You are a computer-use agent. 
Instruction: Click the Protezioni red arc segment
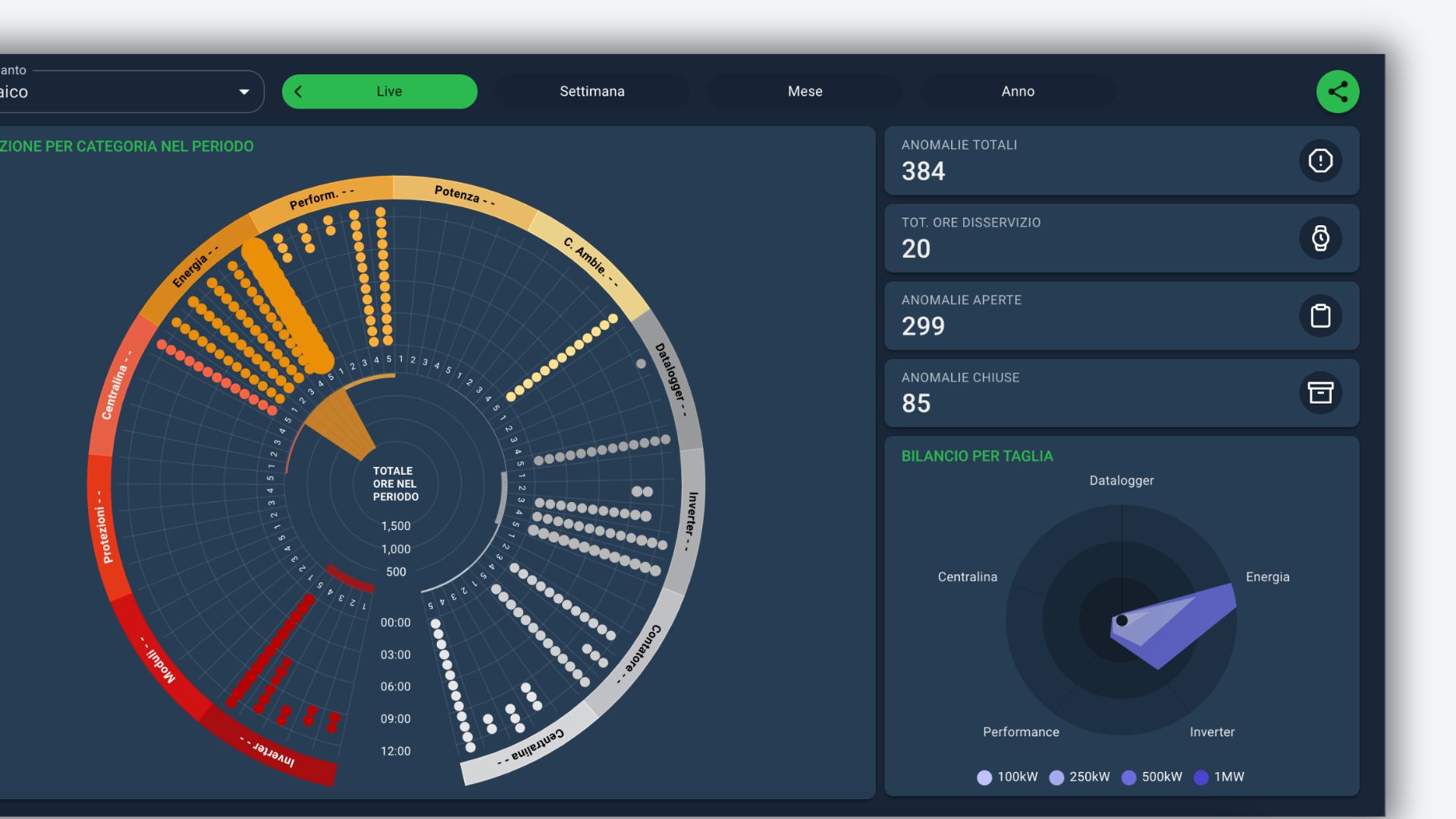coord(103,526)
